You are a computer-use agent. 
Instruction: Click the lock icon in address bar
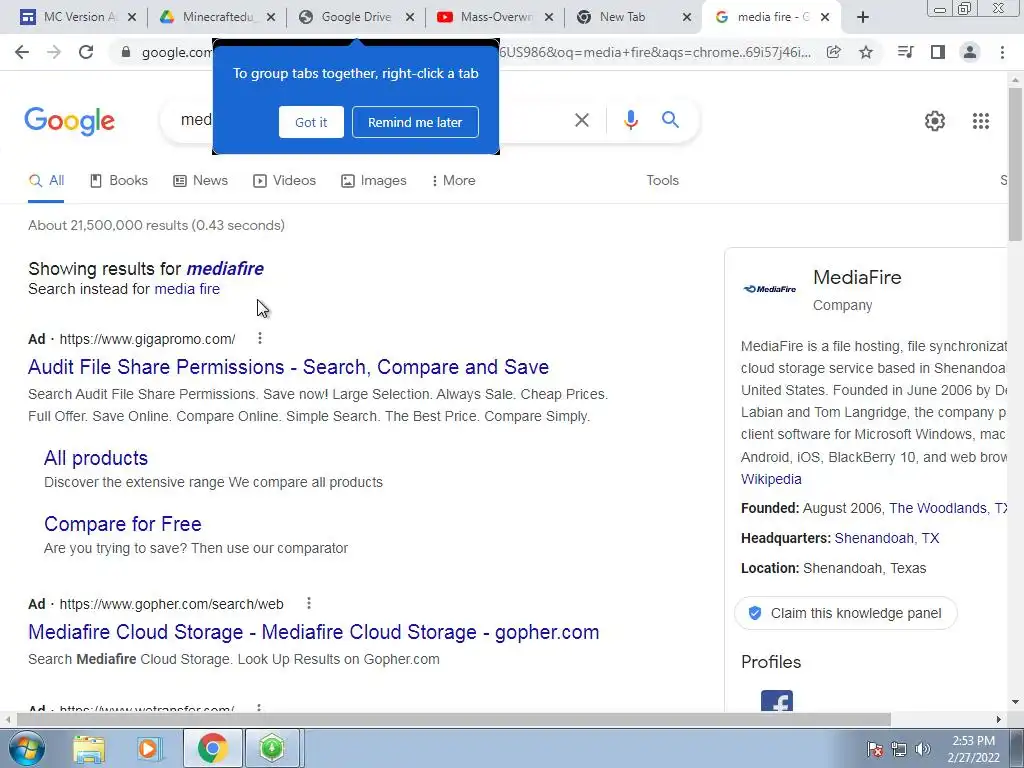click(x=126, y=52)
